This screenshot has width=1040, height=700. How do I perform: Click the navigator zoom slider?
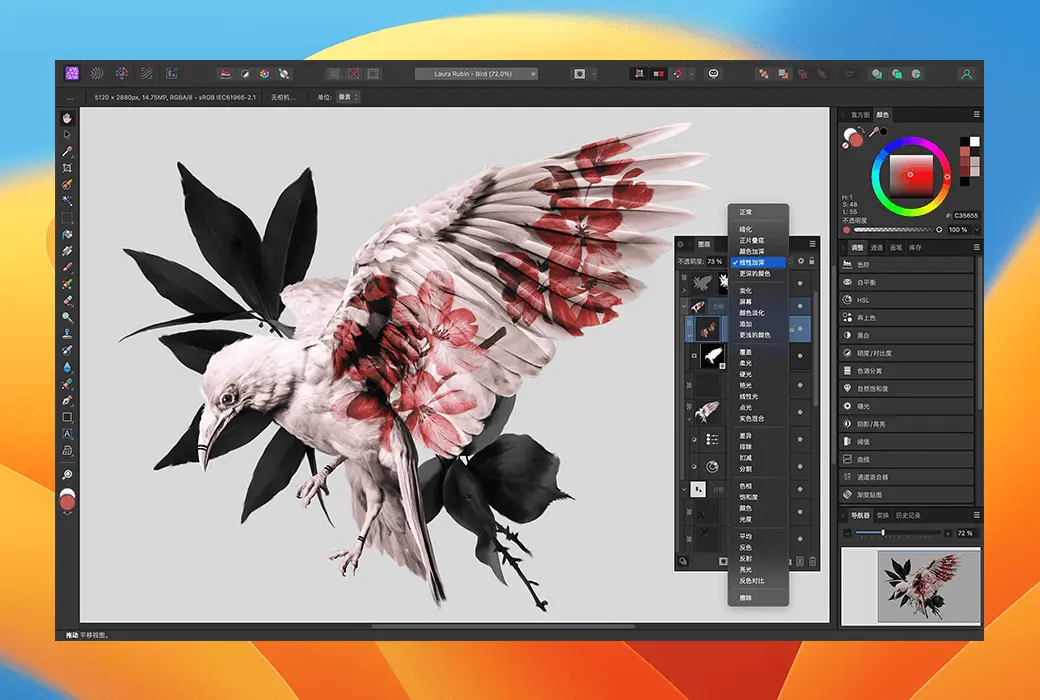coord(898,533)
